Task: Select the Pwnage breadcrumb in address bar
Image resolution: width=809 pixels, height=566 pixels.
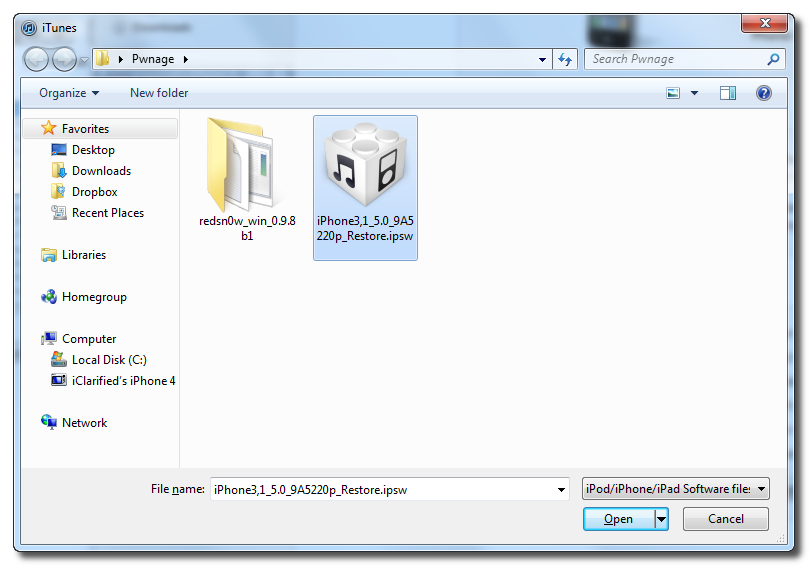Action: (x=153, y=59)
